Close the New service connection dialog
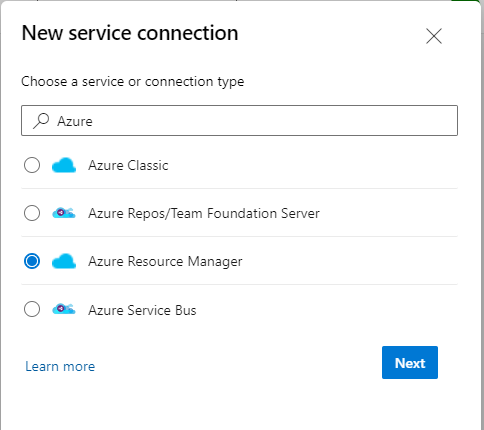The width and height of the screenshot is (484, 430). tap(434, 36)
